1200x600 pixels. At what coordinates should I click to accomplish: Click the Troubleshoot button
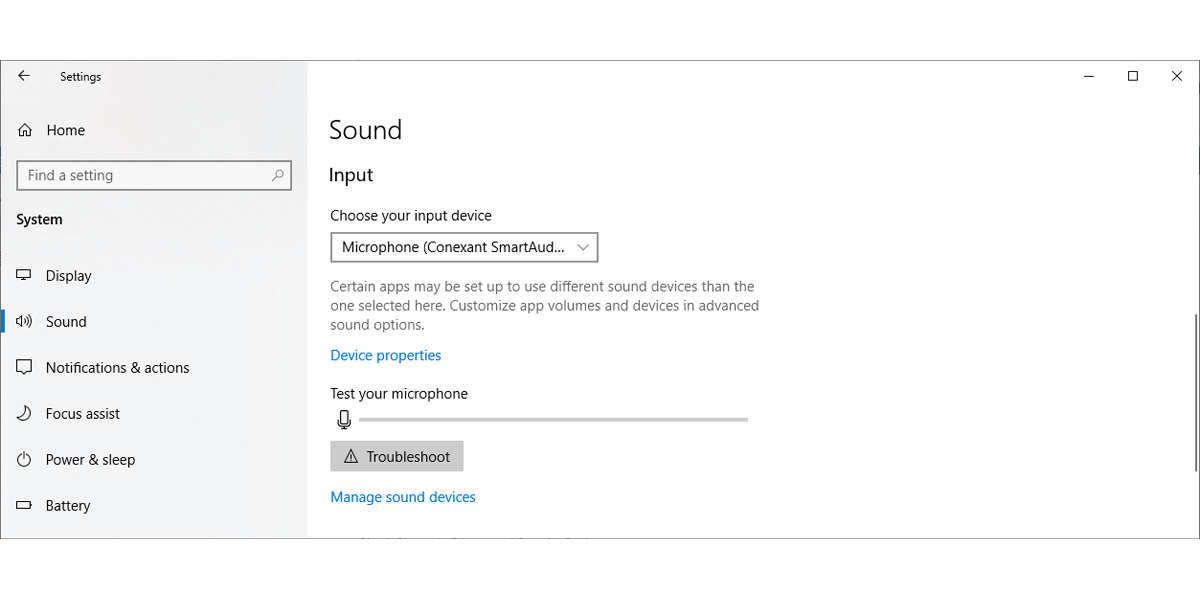(x=397, y=456)
